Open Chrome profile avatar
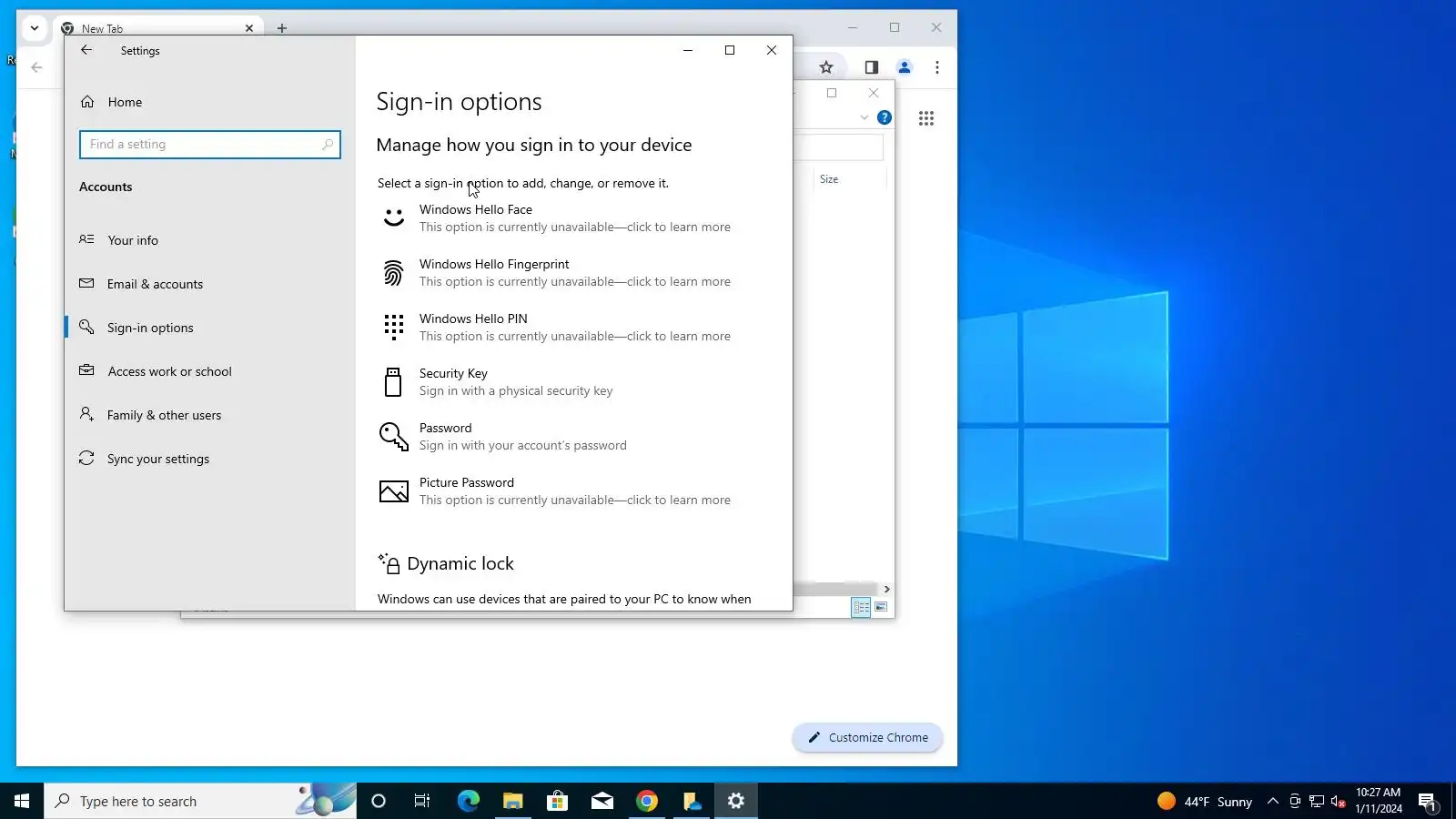The width and height of the screenshot is (1456, 819). pos(905,67)
